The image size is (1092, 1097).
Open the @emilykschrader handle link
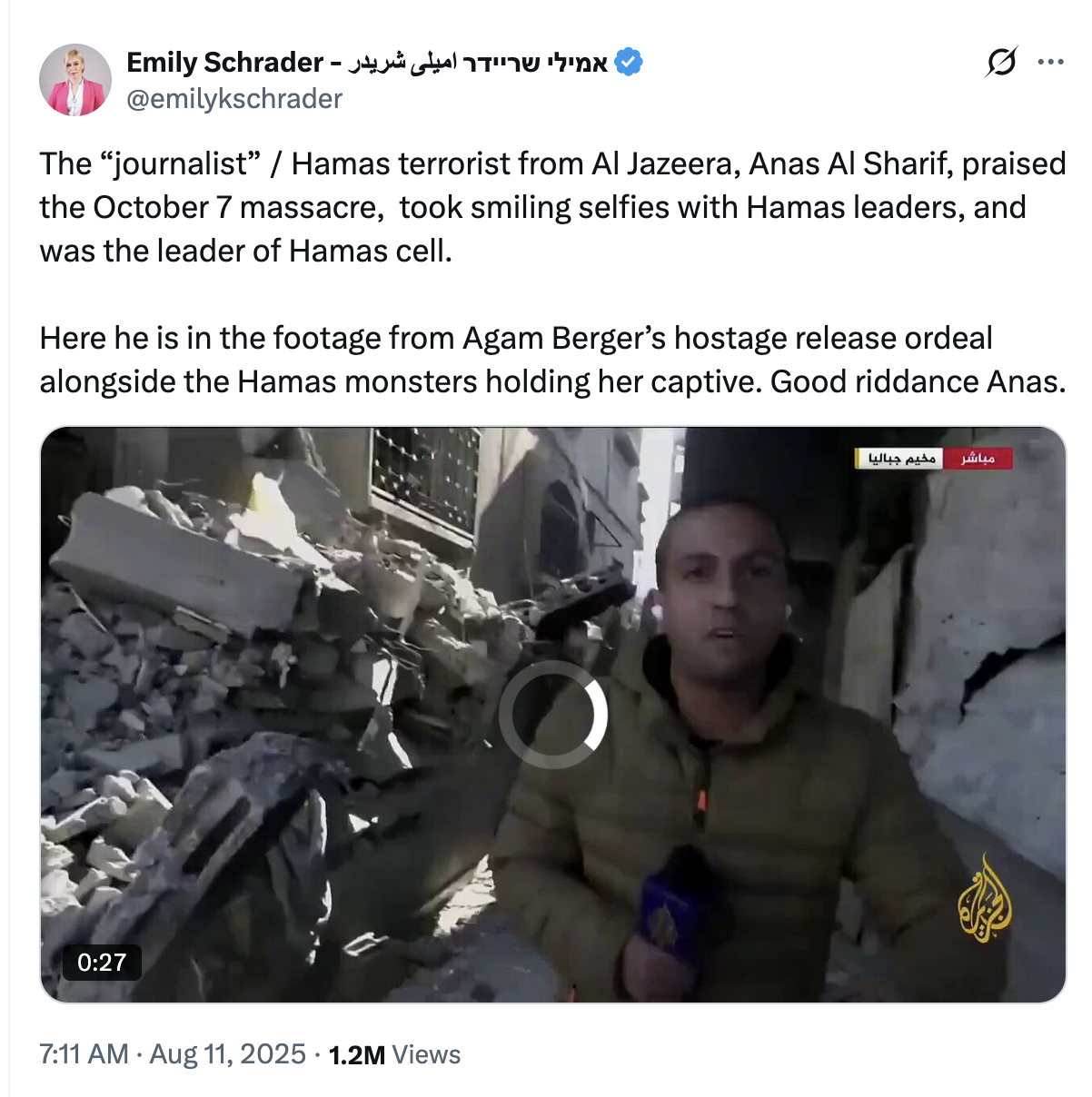234,98
